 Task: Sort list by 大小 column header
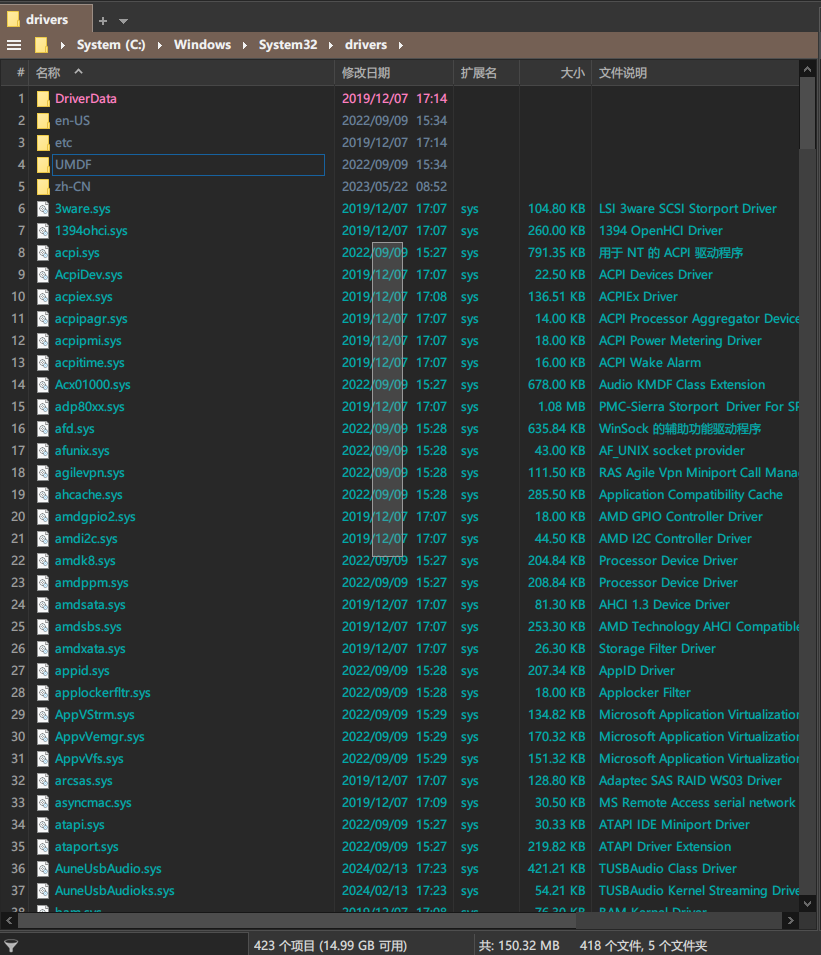[572, 73]
